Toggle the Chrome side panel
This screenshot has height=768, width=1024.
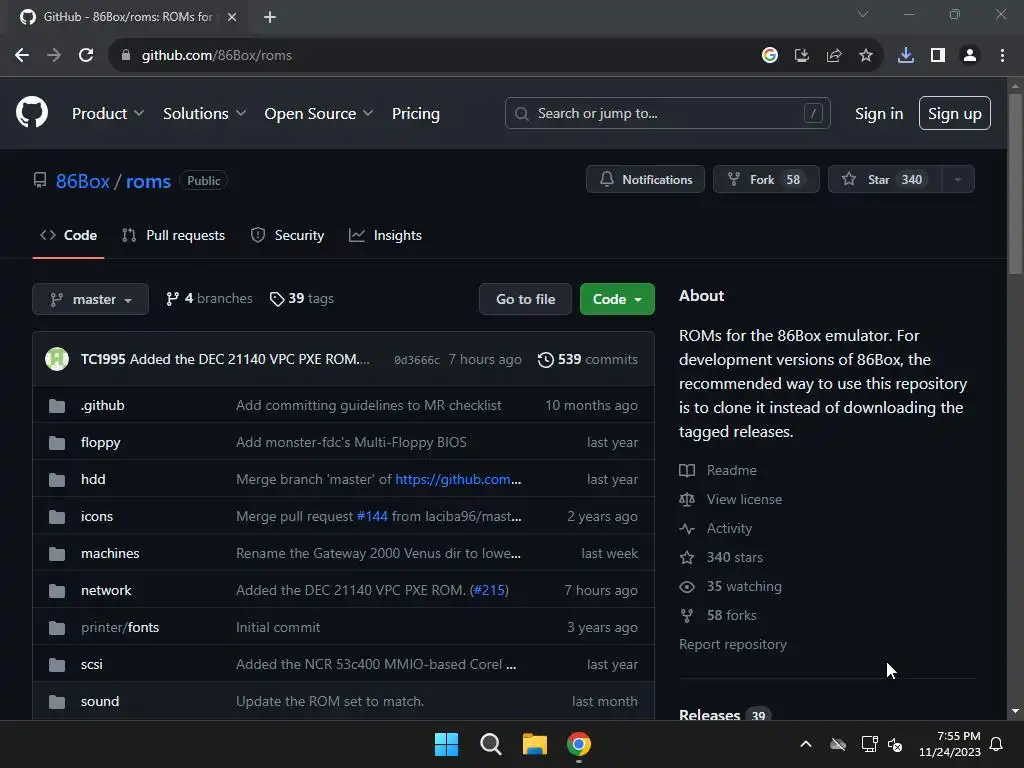coord(938,56)
